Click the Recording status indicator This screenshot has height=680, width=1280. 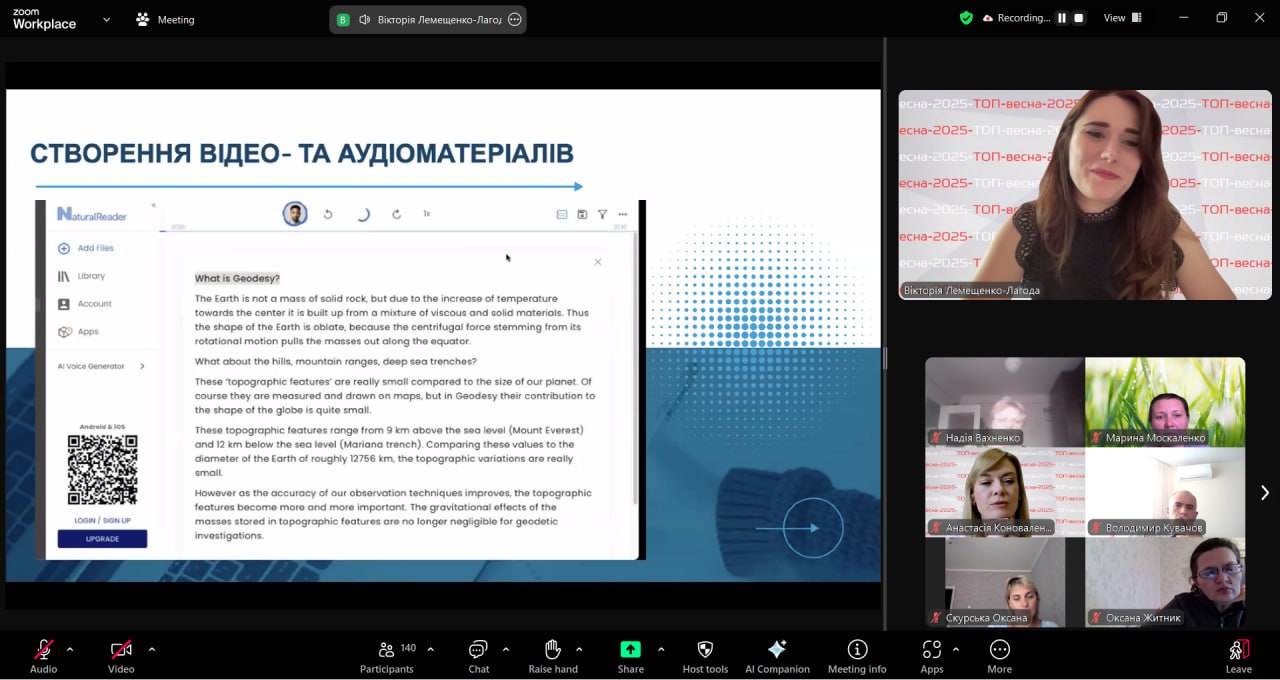tap(1016, 18)
